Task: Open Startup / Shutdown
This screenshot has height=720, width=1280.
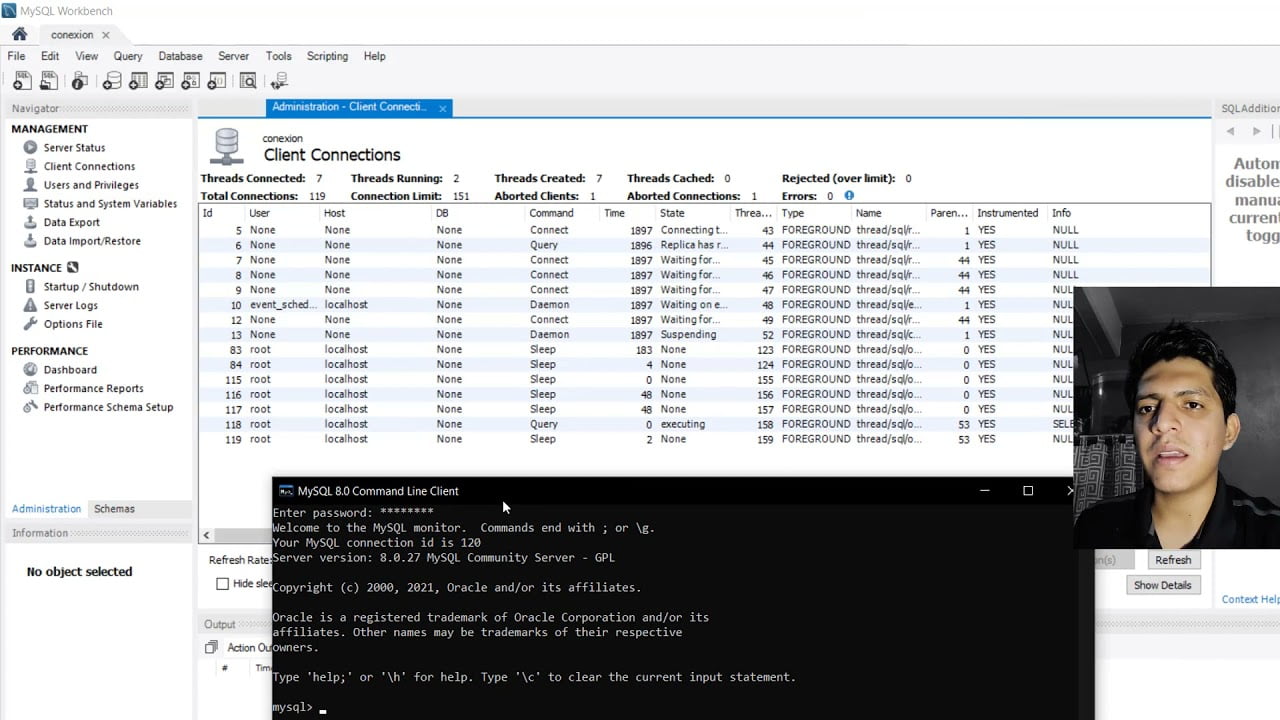Action: 91,287
